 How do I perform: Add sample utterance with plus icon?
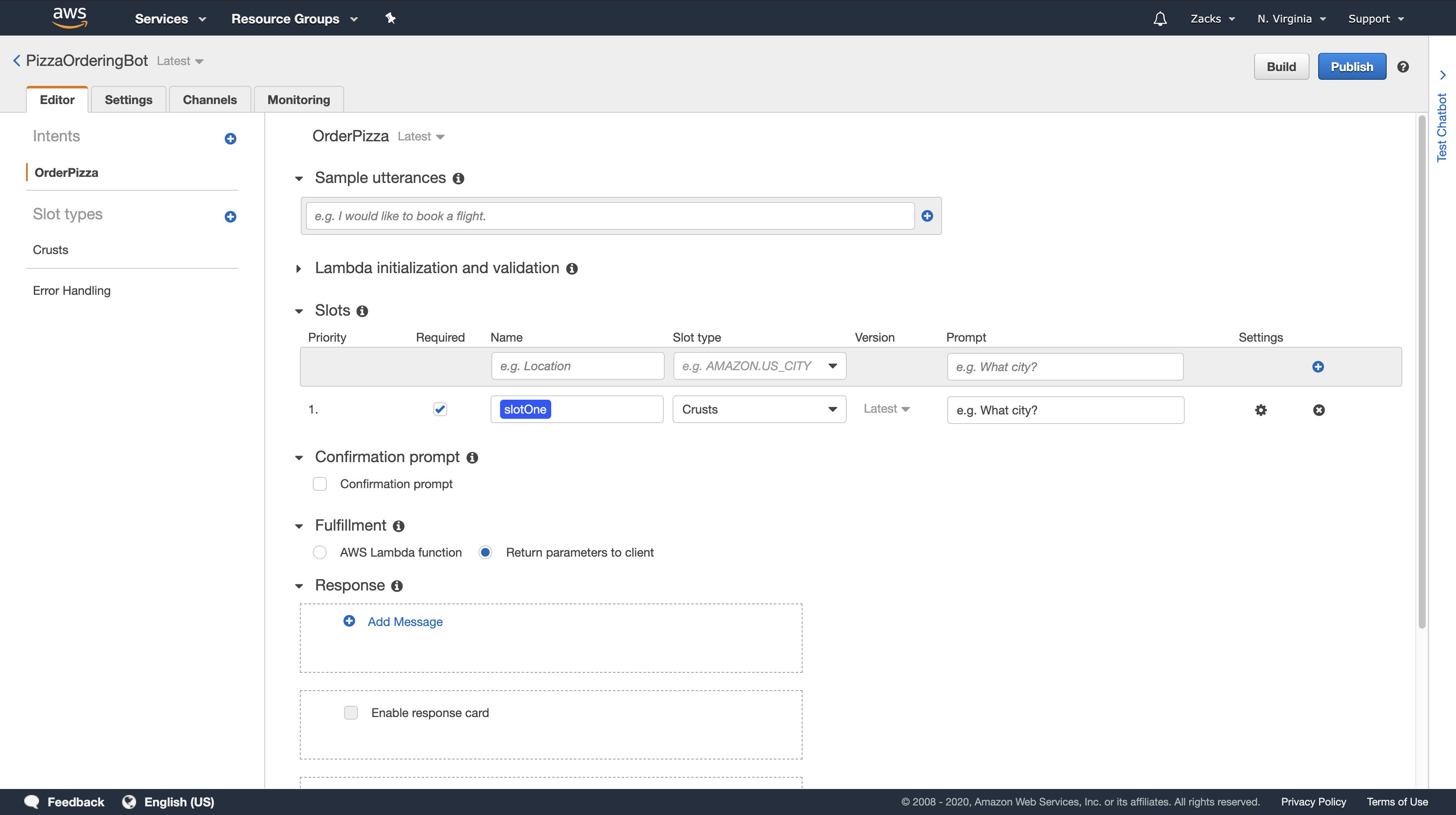[x=927, y=215]
